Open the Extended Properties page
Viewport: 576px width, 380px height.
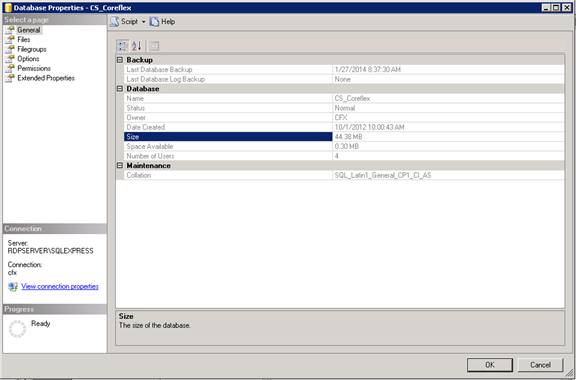tap(46, 78)
